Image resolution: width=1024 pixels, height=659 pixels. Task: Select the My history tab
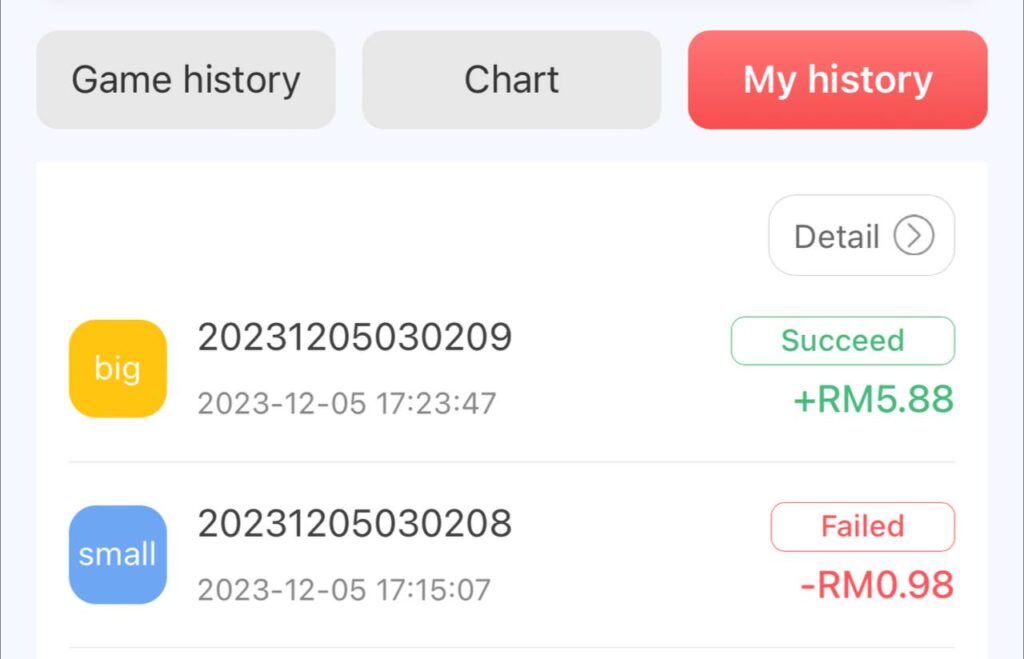pyautogui.click(x=838, y=80)
